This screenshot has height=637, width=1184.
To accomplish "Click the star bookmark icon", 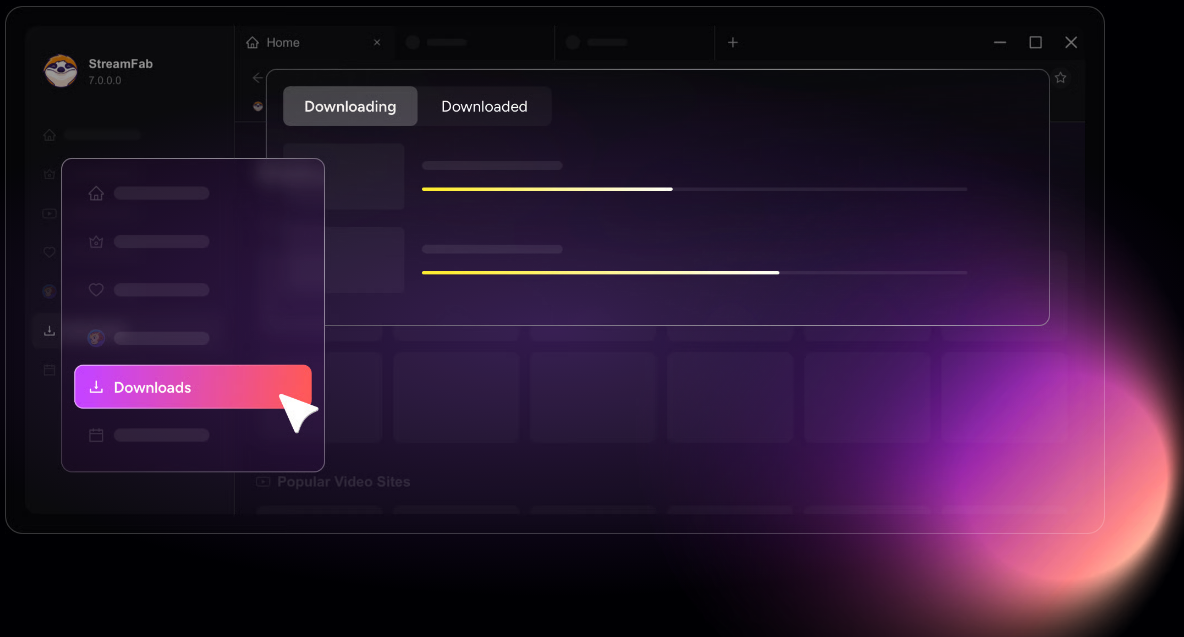I will point(1061,78).
